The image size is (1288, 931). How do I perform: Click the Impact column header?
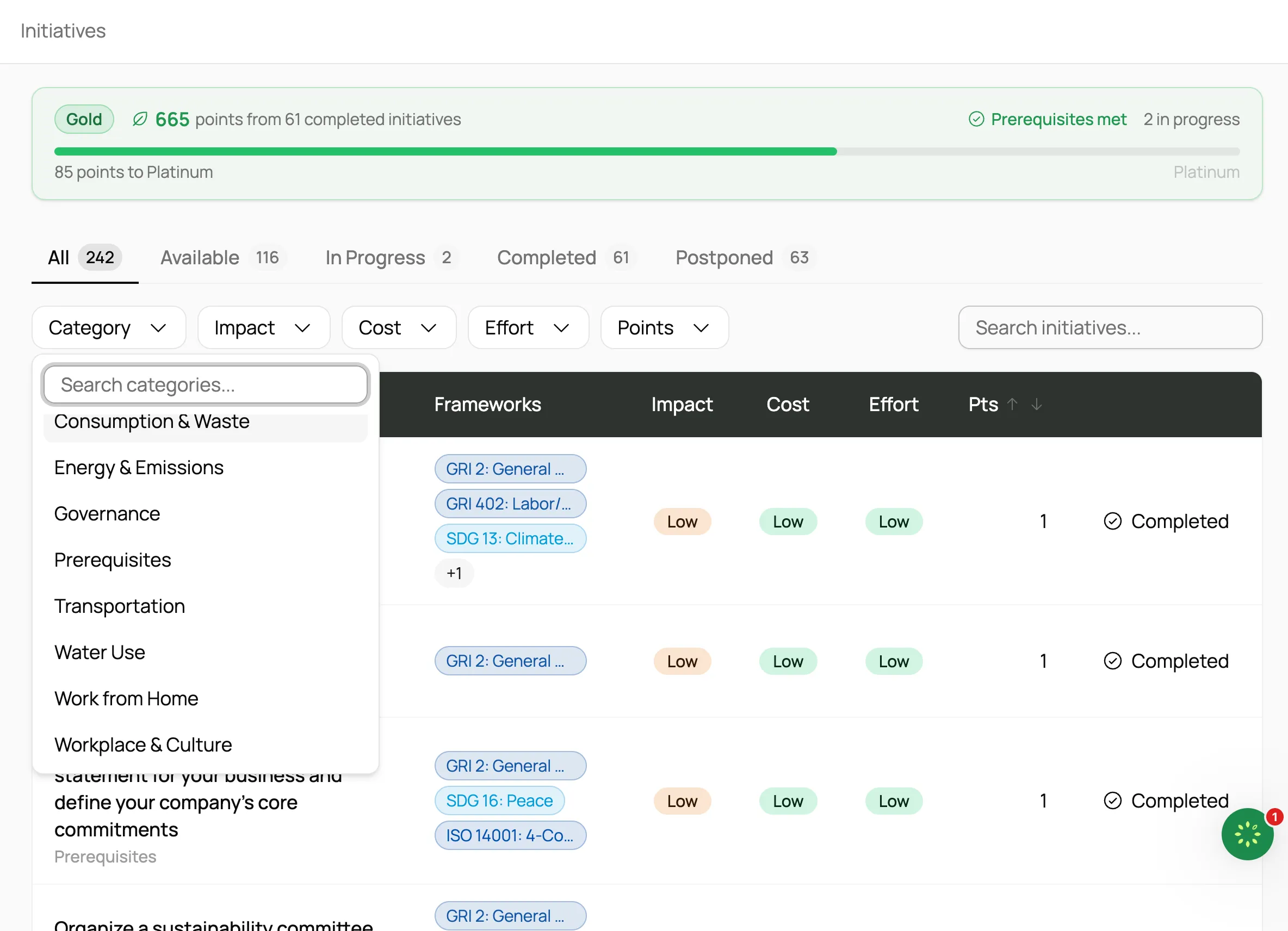pos(682,404)
